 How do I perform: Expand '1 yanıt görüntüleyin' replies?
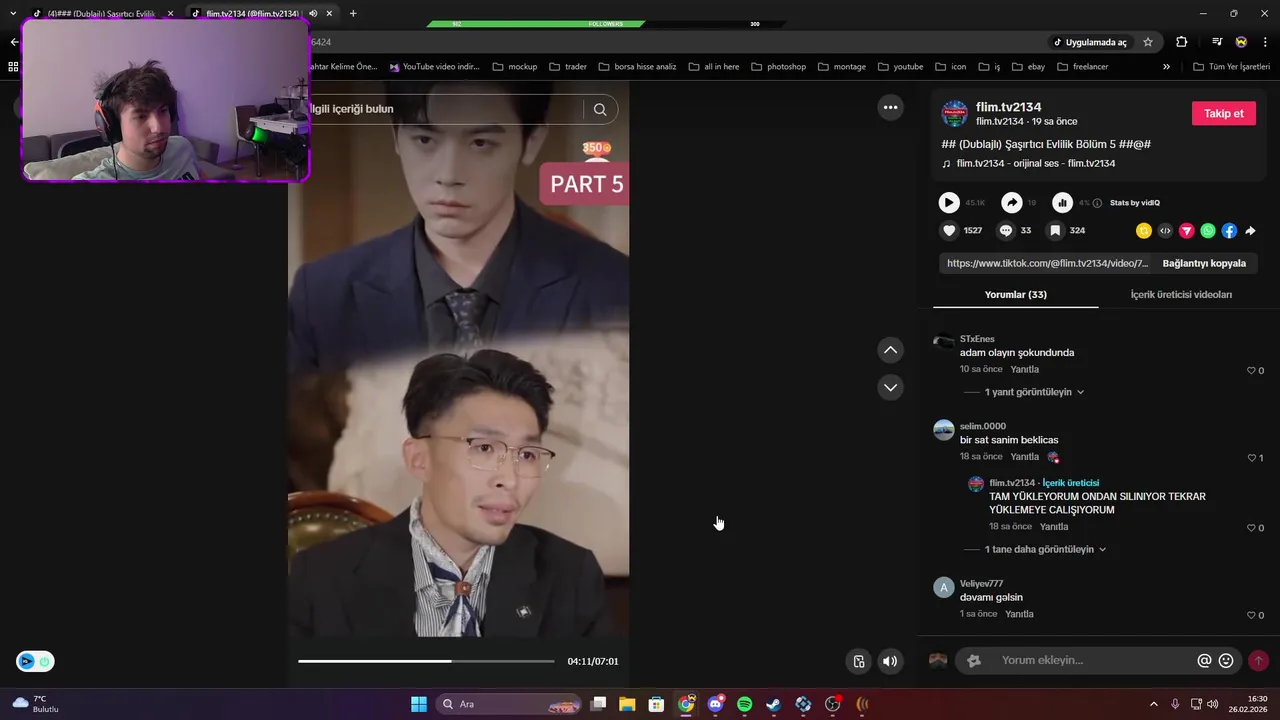pos(1034,392)
